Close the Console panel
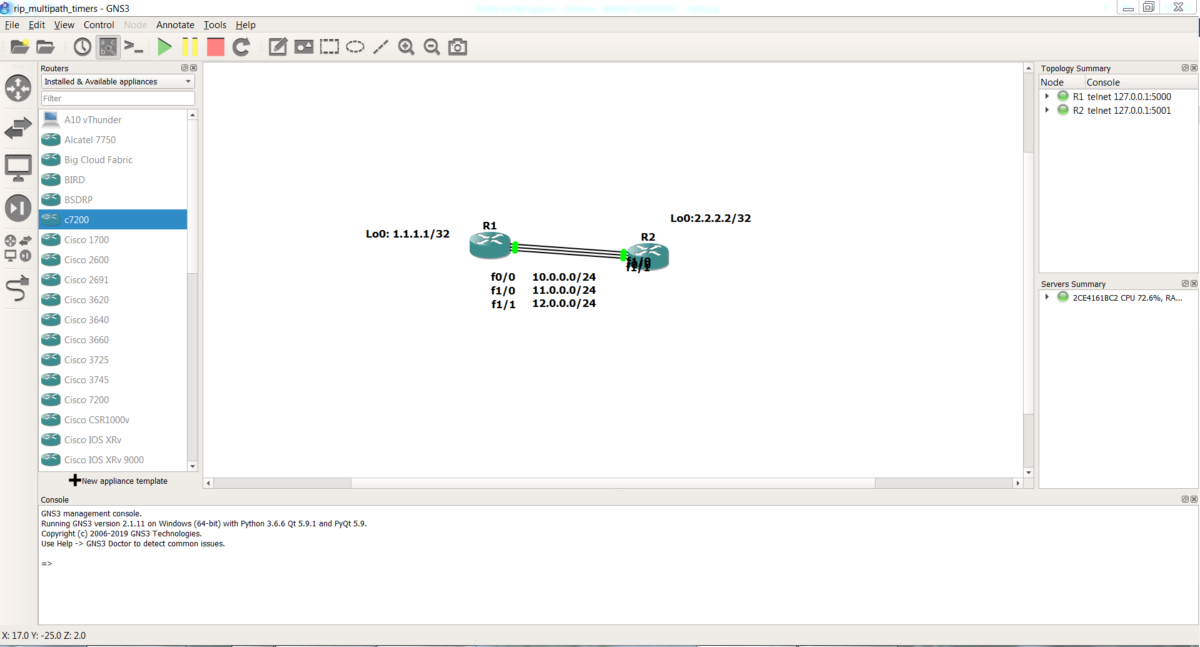The height and width of the screenshot is (647, 1200). 1193,499
